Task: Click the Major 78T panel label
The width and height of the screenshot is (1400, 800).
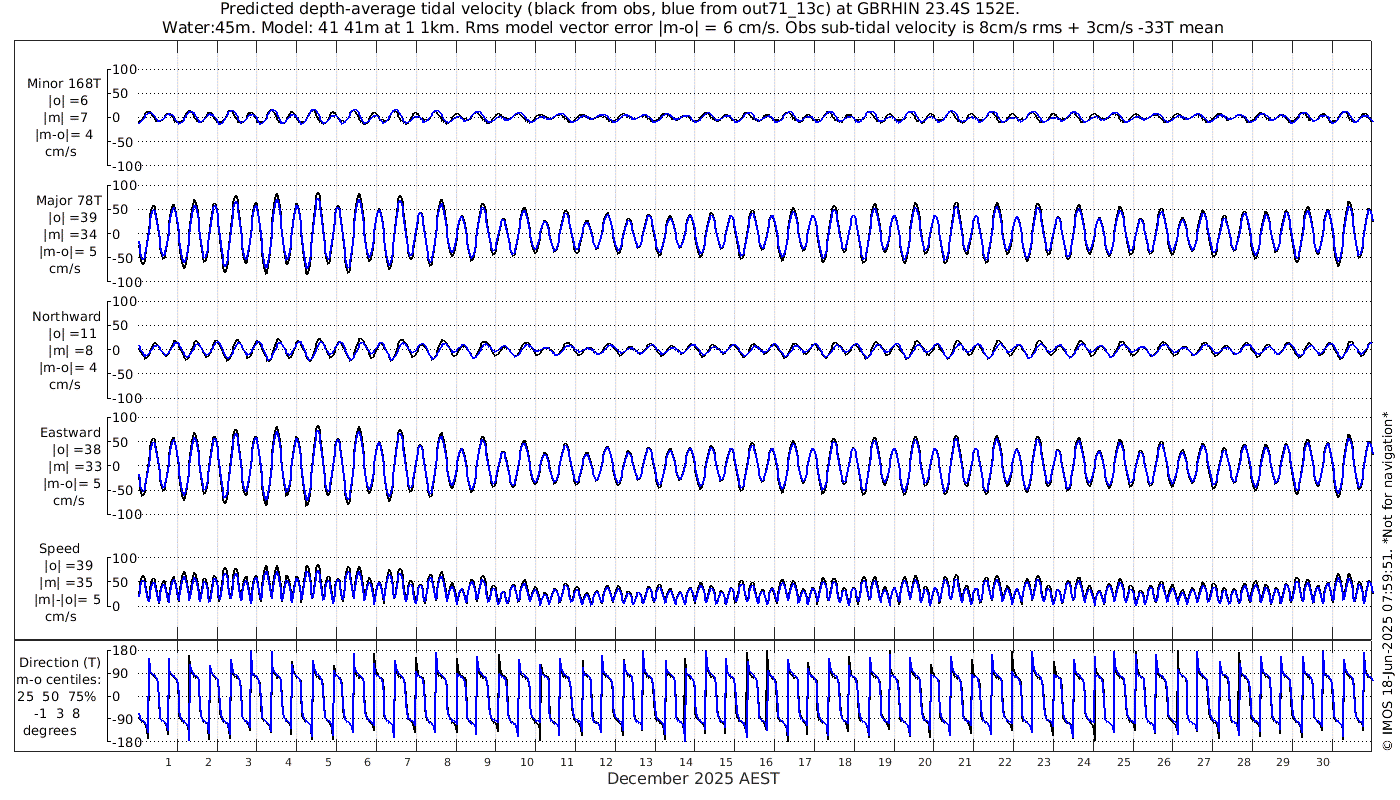Action: 67,200
